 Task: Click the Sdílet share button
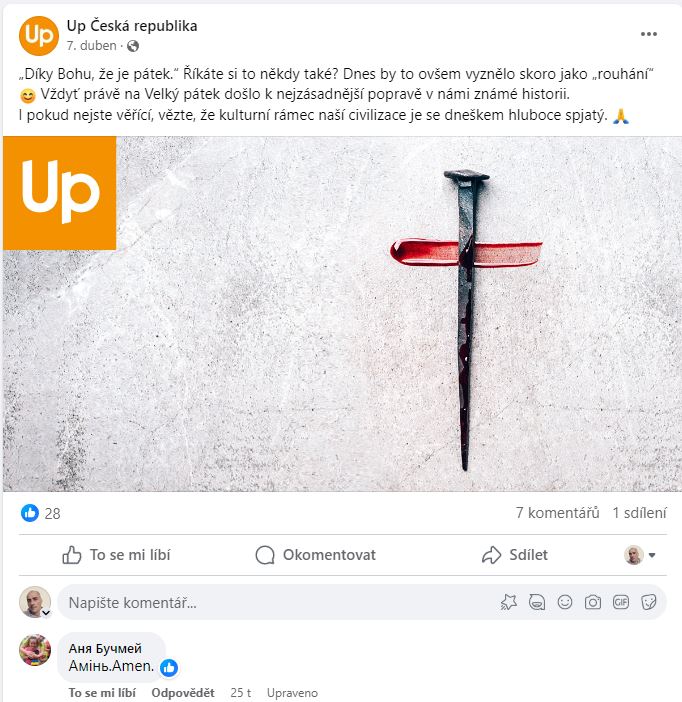click(x=515, y=555)
